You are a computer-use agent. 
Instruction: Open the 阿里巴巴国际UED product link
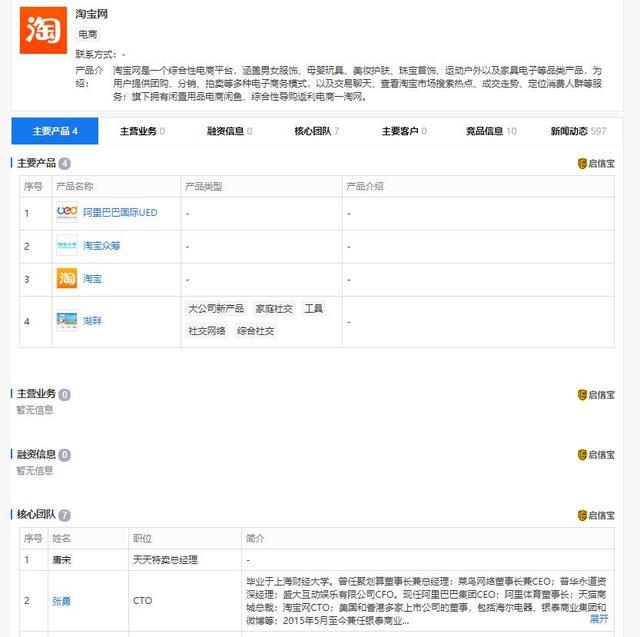click(120, 213)
